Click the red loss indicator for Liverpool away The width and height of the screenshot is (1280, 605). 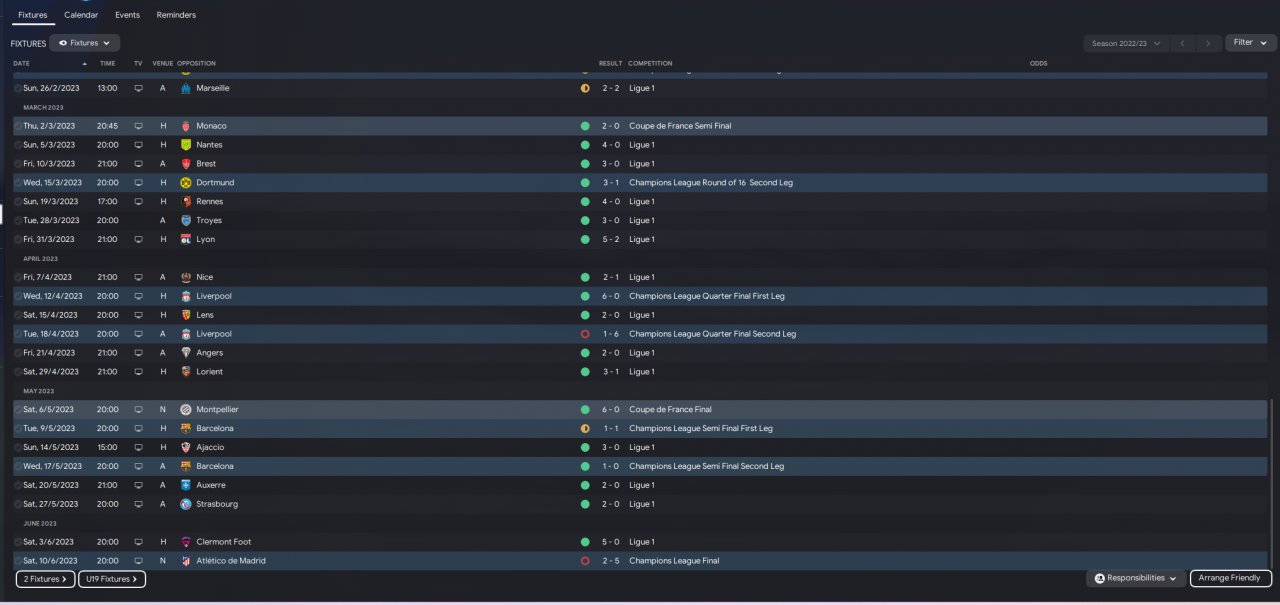(x=585, y=334)
